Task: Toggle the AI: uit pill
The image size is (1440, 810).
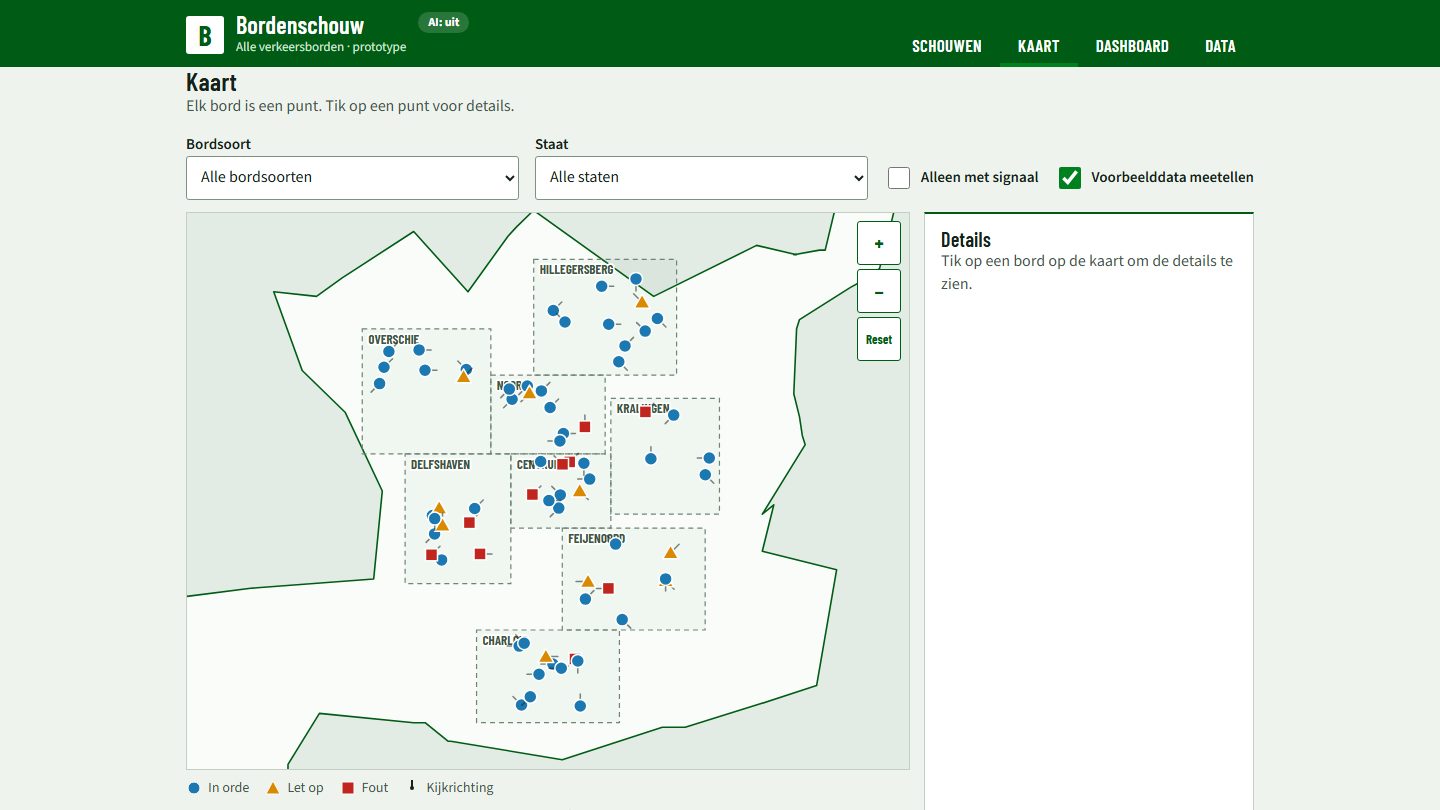Action: point(443,22)
